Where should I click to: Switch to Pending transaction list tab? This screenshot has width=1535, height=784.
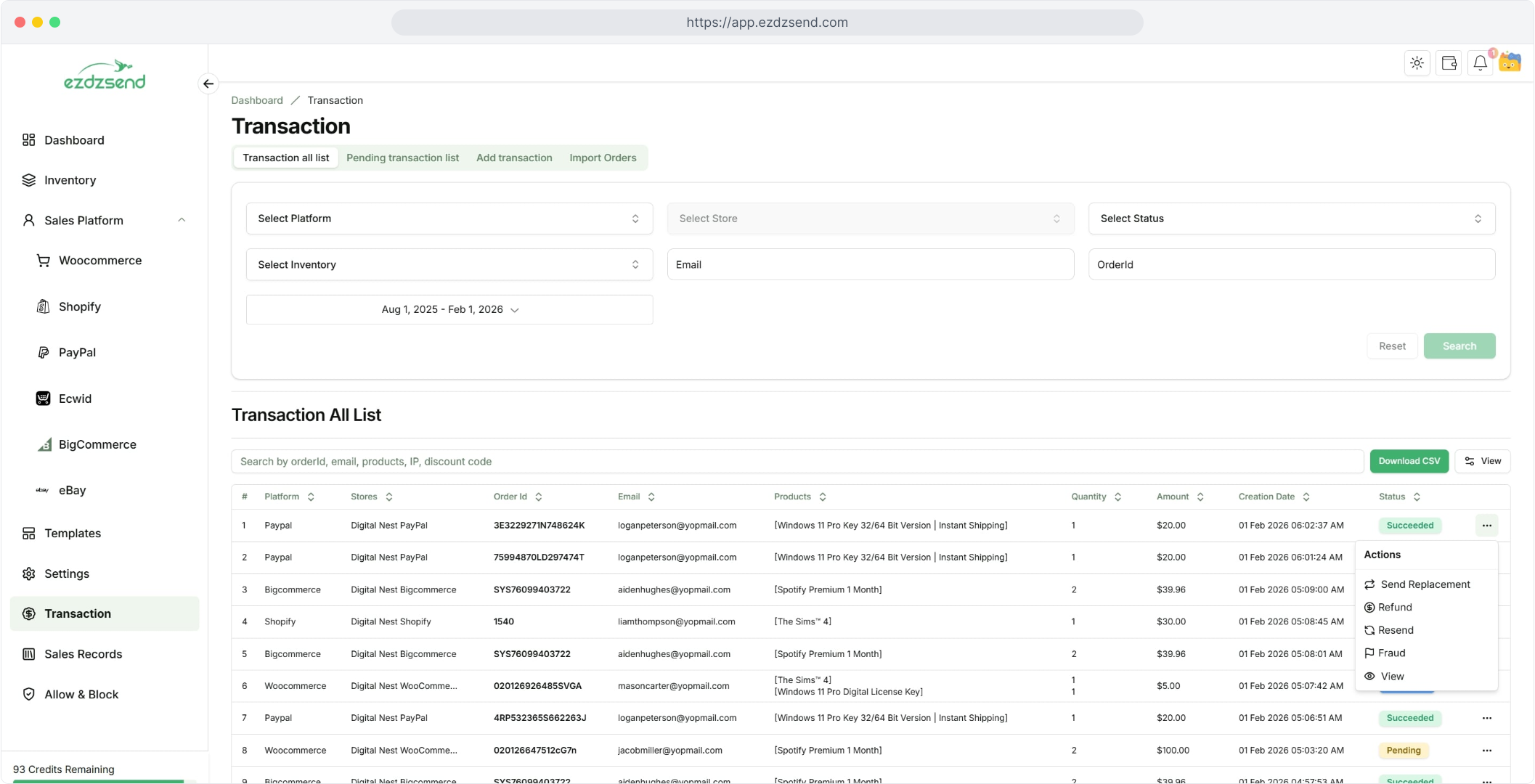tap(402, 158)
